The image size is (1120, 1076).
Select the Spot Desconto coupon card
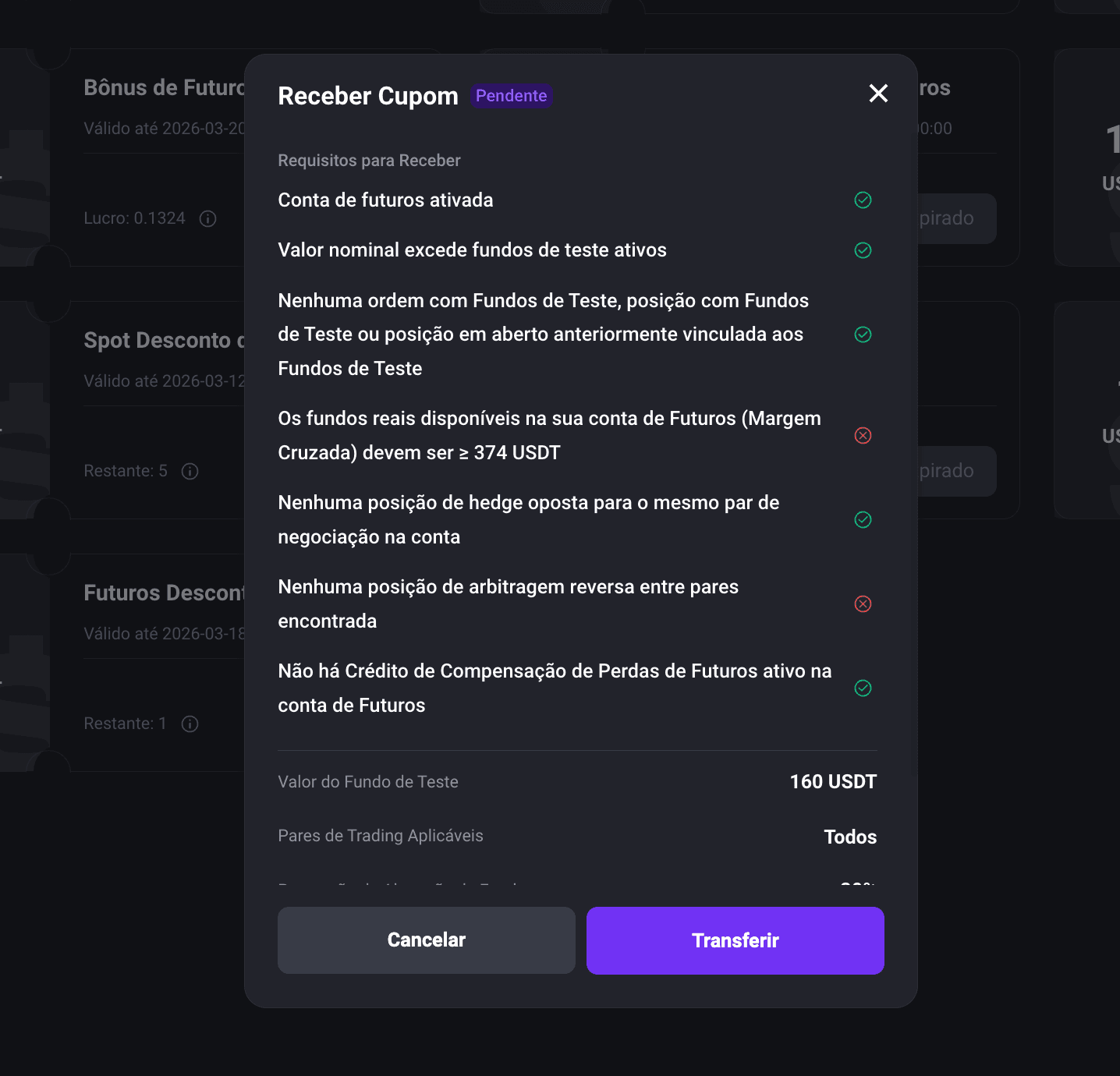(x=140, y=410)
